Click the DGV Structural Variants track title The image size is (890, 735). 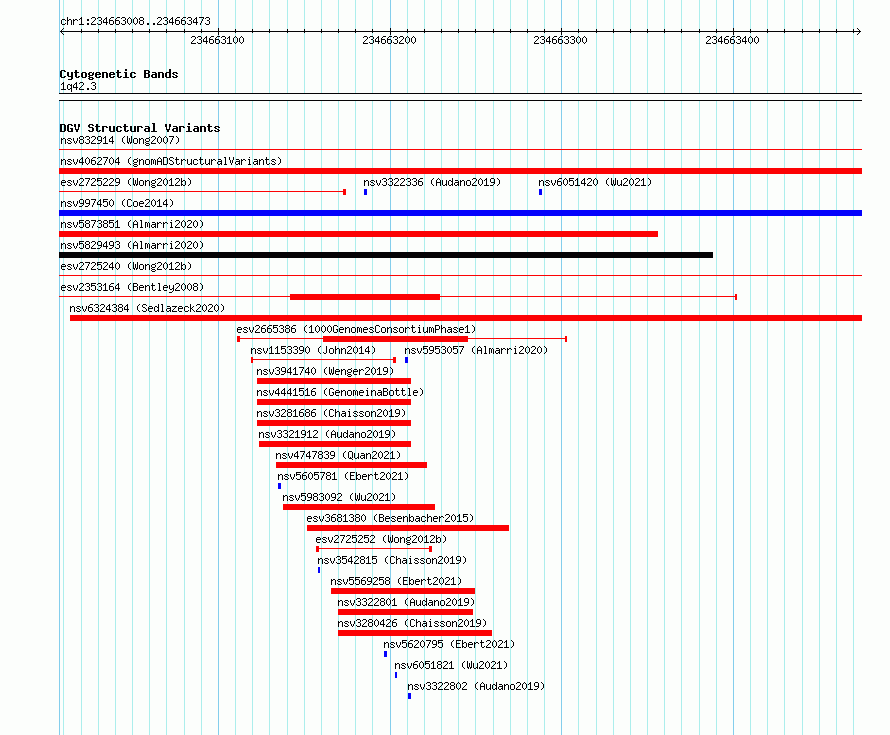point(140,128)
